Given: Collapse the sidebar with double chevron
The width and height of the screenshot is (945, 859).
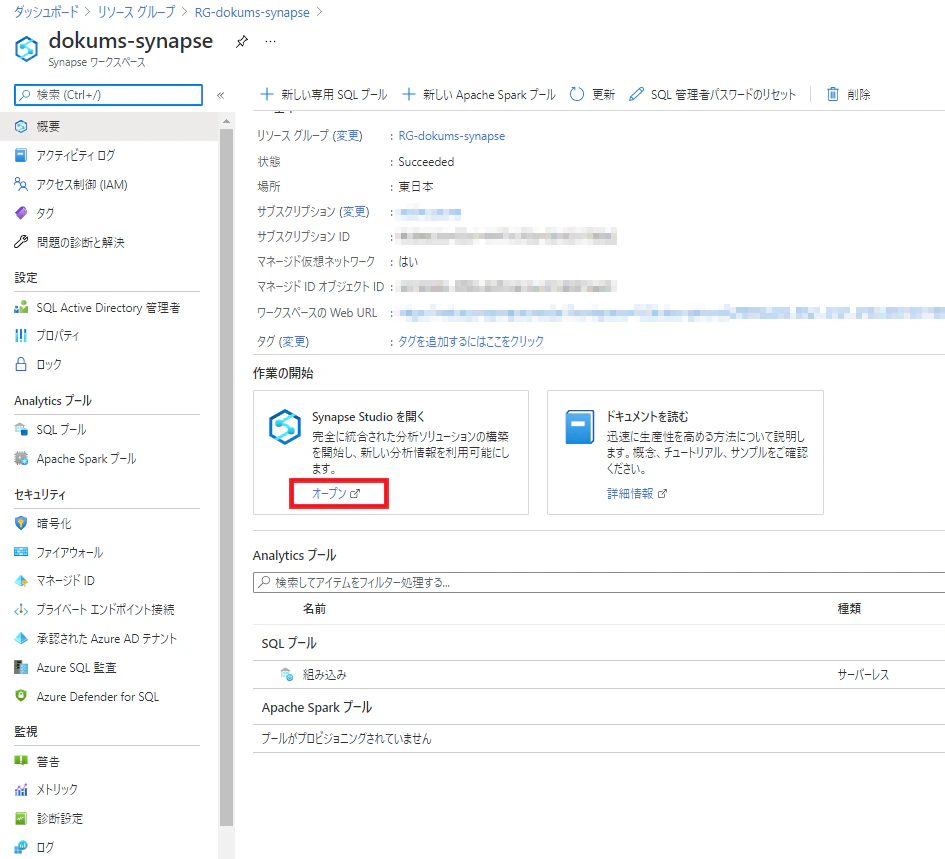Looking at the screenshot, I should (221, 95).
